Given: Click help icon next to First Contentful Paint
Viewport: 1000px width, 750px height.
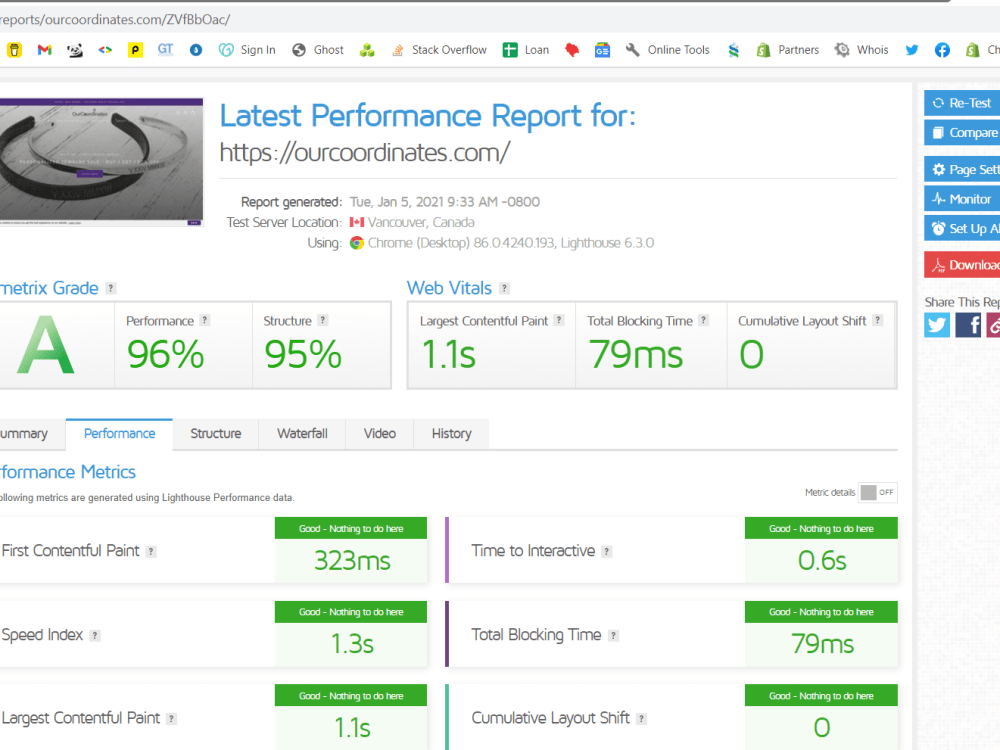Looking at the screenshot, I should coord(151,552).
